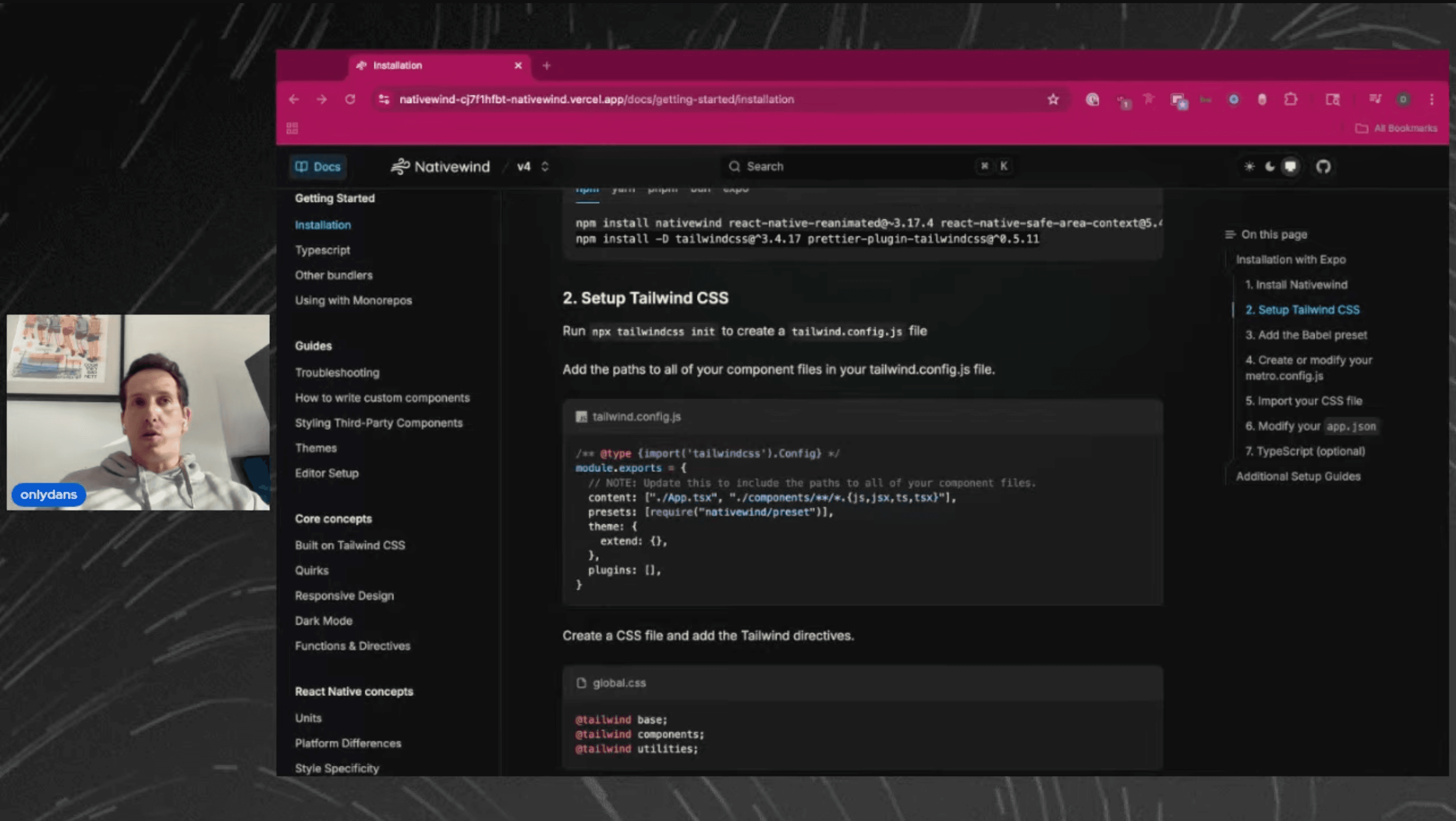The height and width of the screenshot is (821, 1456).
Task: Go back to the previous page
Action: click(294, 100)
